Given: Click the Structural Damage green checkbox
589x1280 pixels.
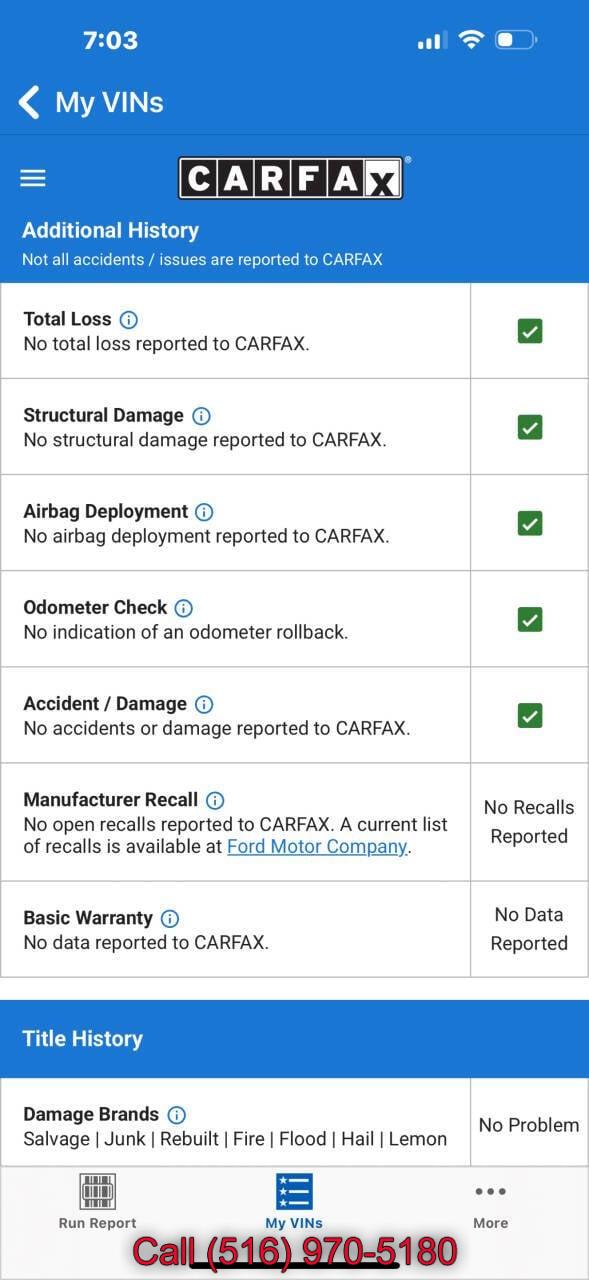Looking at the screenshot, I should (x=530, y=427).
